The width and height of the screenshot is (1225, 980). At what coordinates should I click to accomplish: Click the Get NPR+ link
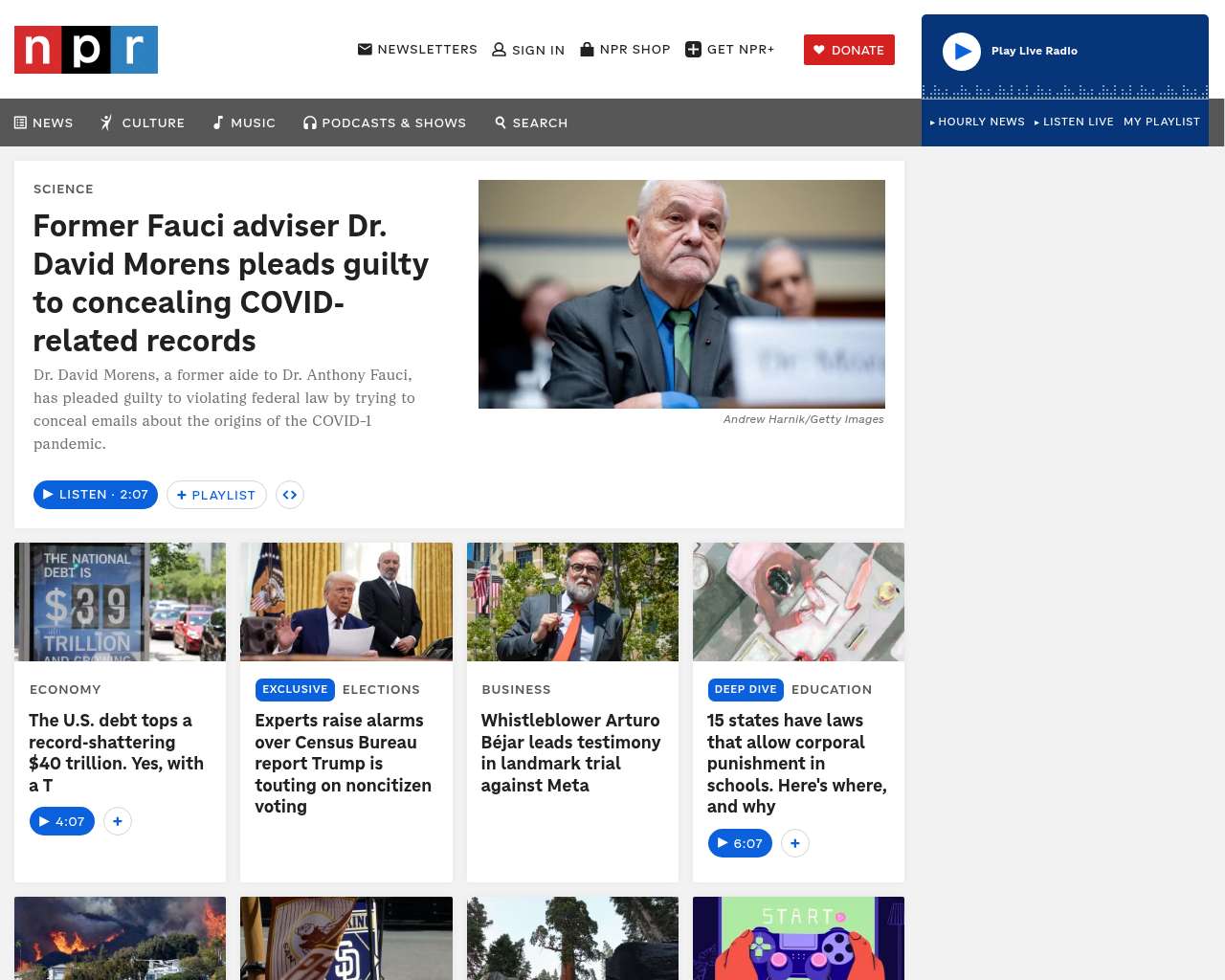click(730, 50)
